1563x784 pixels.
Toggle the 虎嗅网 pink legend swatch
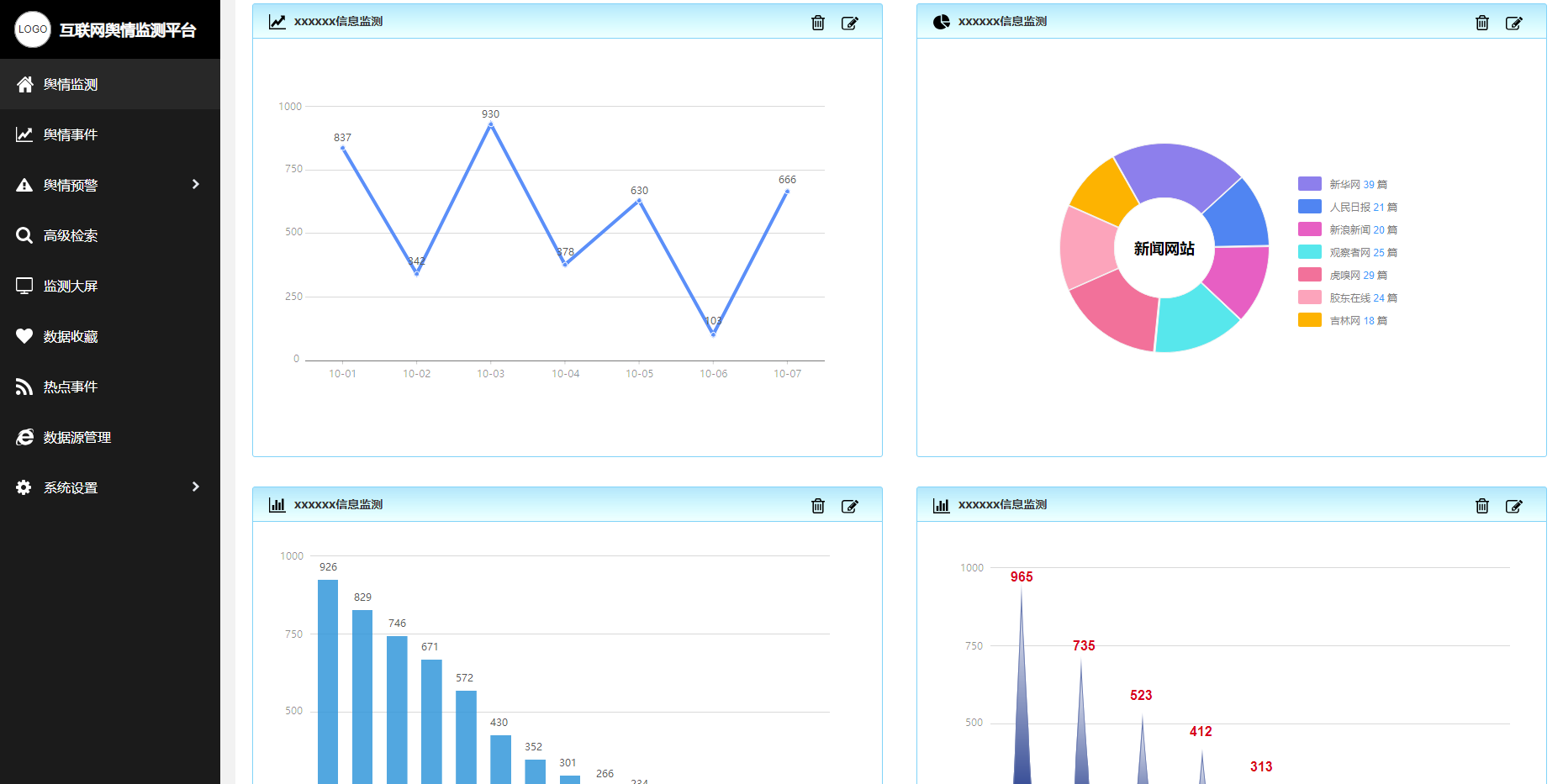(x=1310, y=275)
